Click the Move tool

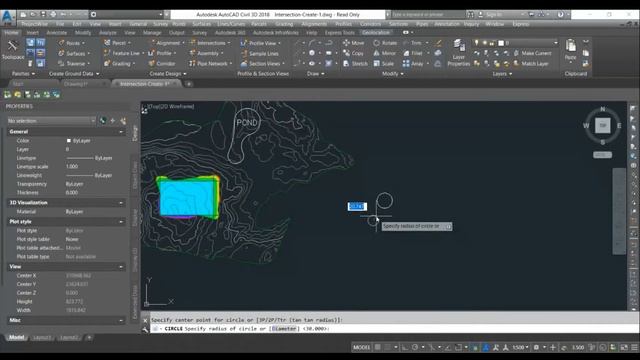353,43
